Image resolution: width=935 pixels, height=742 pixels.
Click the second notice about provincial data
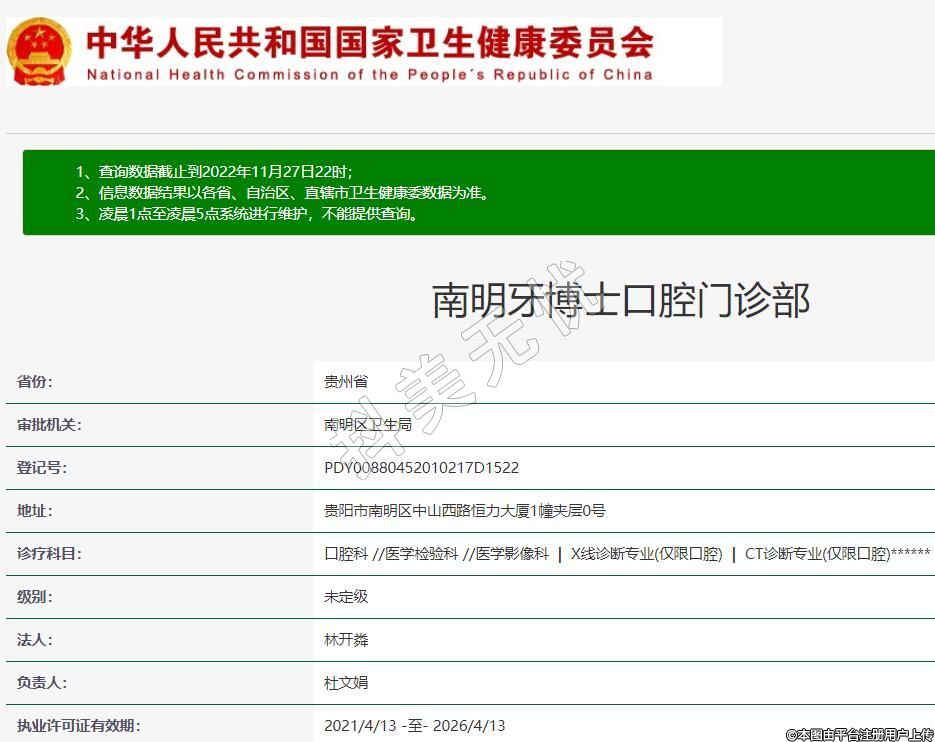click(x=282, y=192)
